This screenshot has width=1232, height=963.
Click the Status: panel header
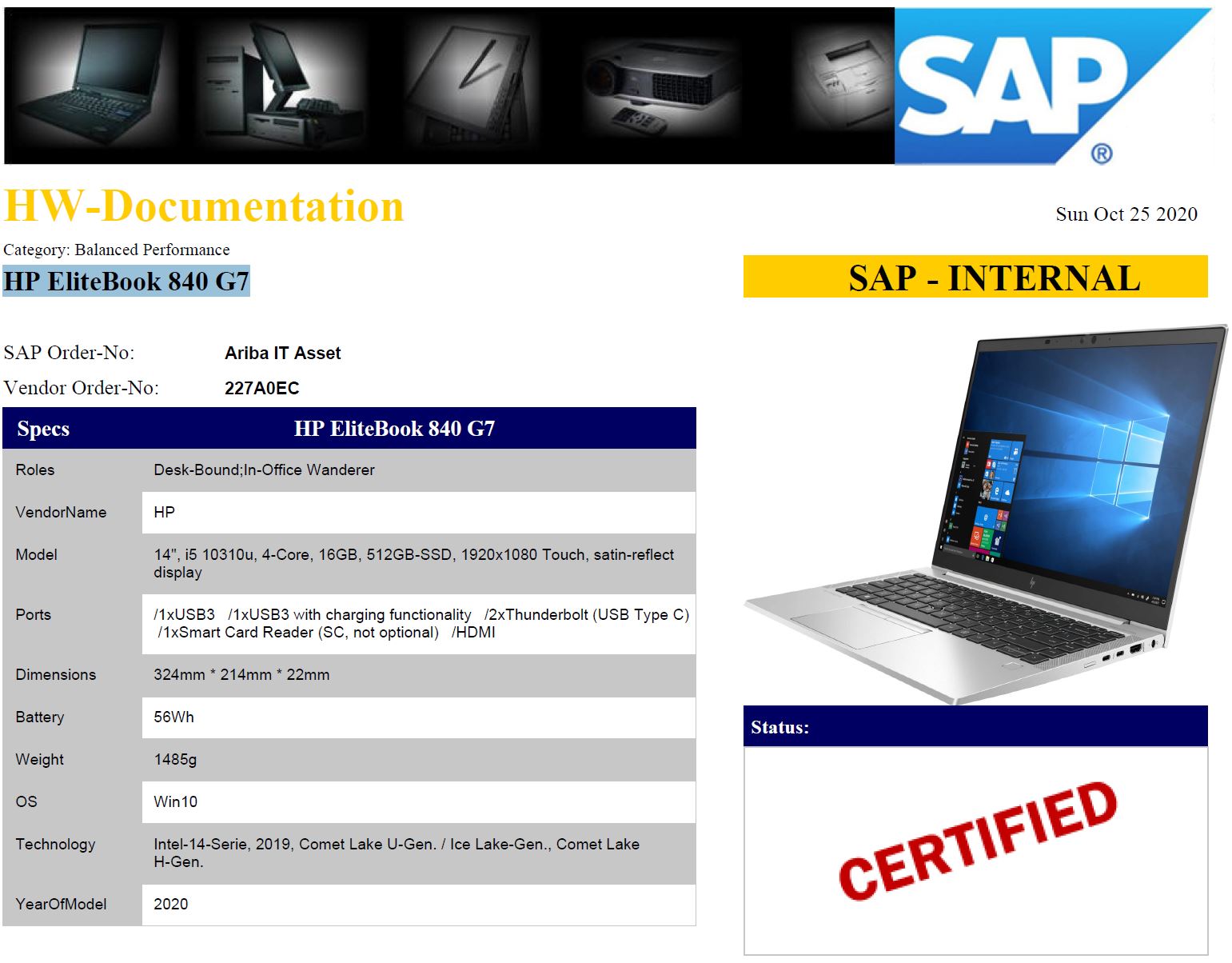click(x=975, y=727)
